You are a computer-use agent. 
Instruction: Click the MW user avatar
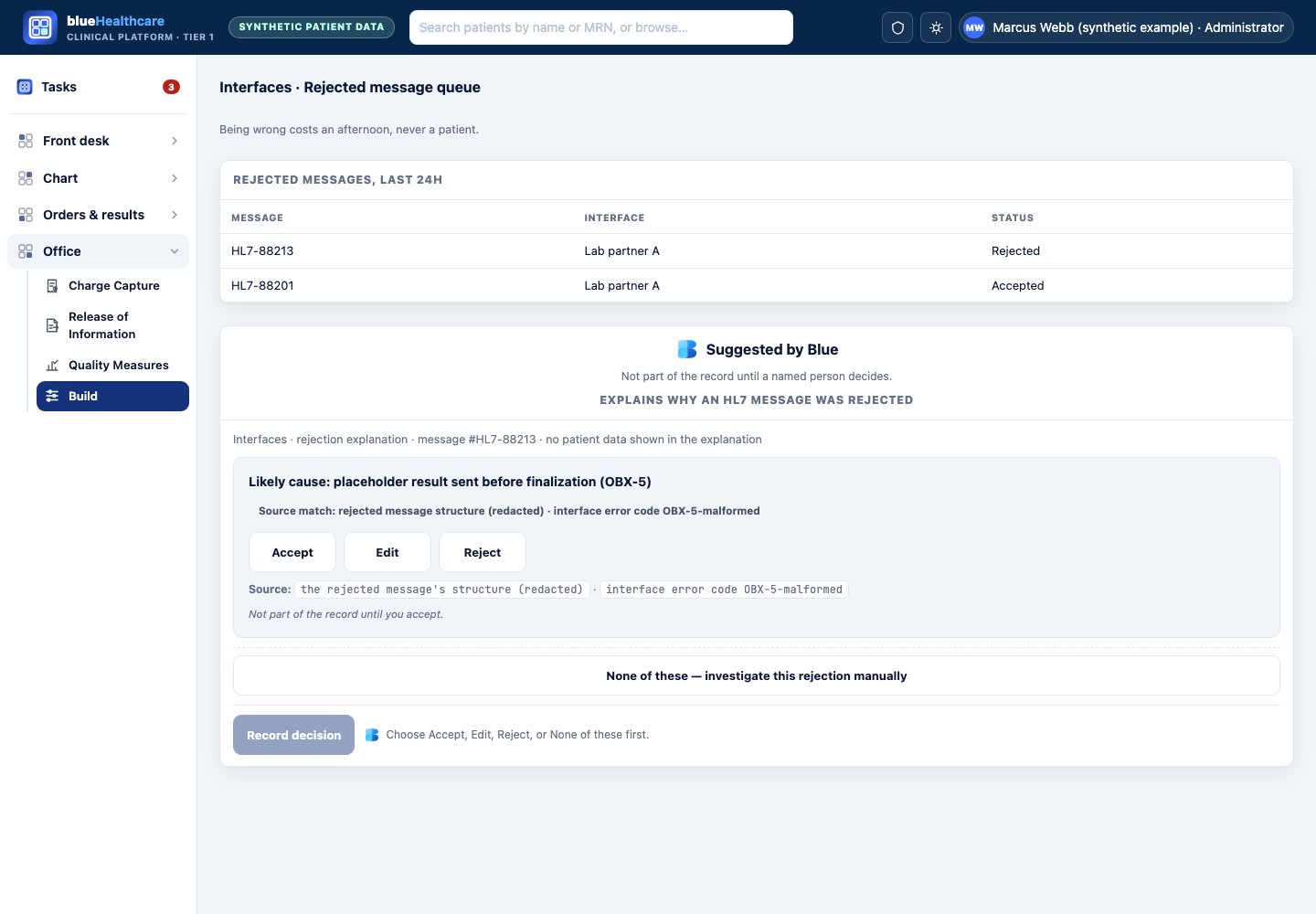[x=974, y=27]
